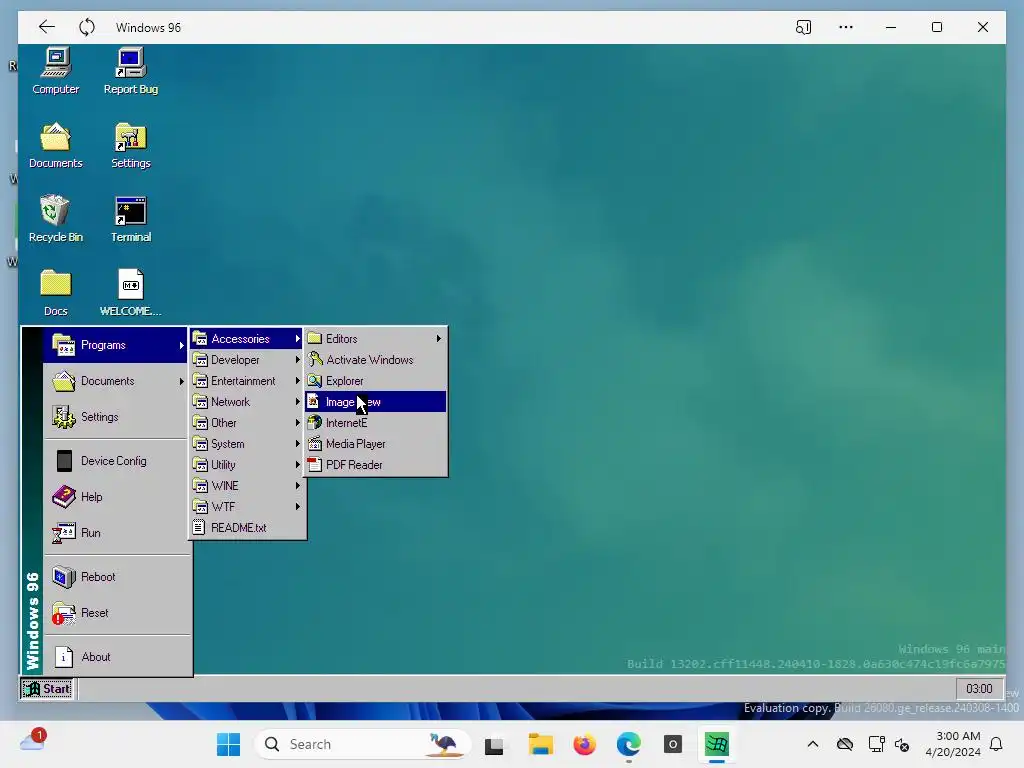Launch InternetE browser from Accessories
Screen dimensions: 1024x768
tap(376, 423)
